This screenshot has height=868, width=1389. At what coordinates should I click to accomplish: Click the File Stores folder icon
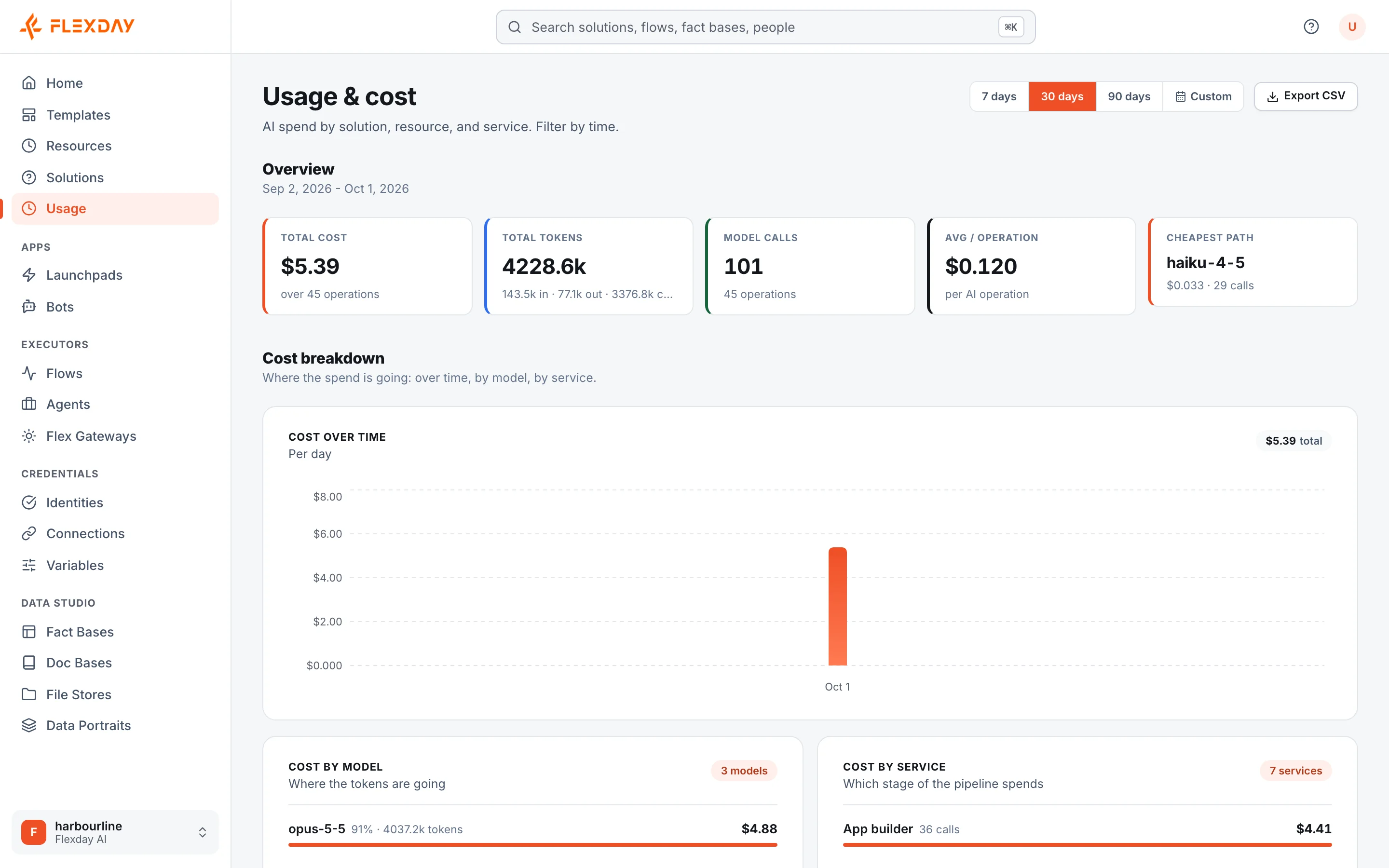coord(29,694)
